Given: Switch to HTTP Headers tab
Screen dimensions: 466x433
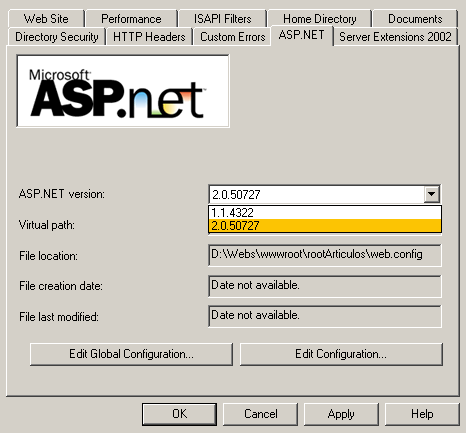Looking at the screenshot, I should pyautogui.click(x=149, y=37).
